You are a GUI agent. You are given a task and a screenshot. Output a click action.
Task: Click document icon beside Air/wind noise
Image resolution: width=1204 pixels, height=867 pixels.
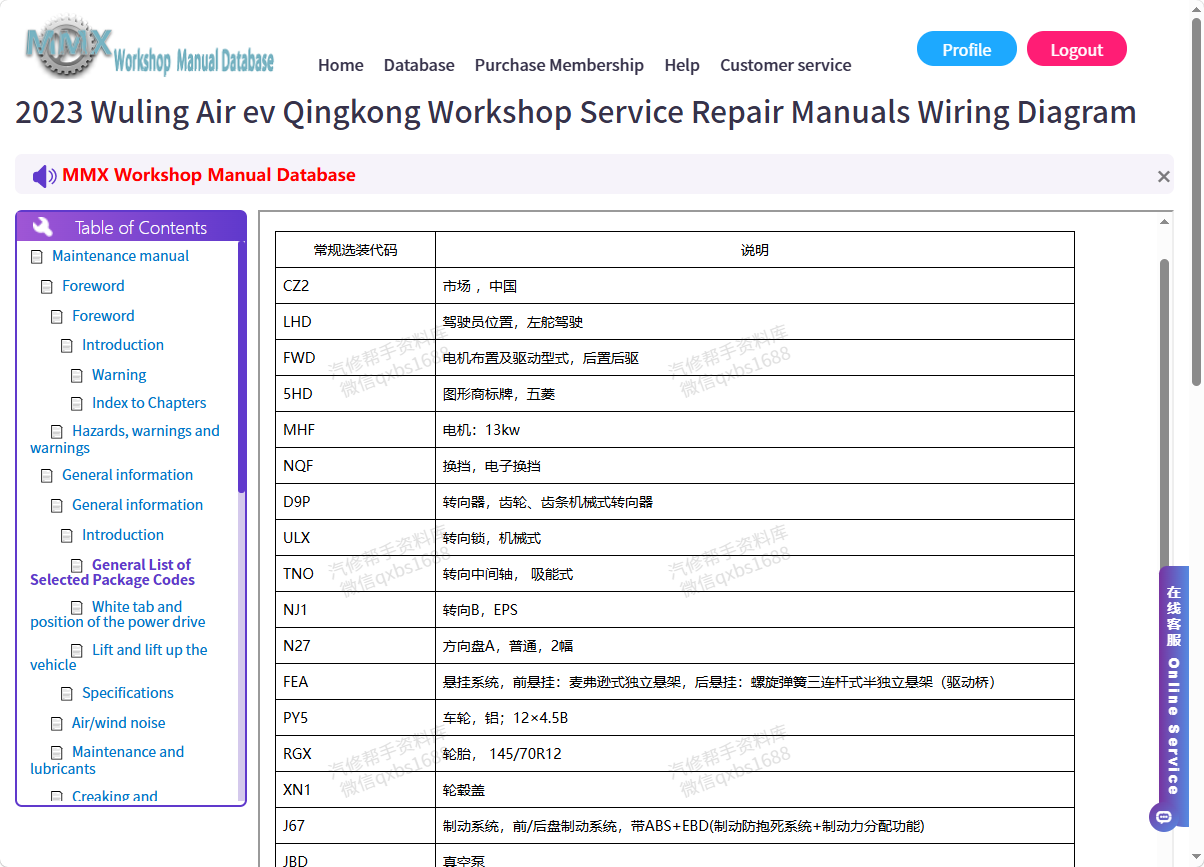pyautogui.click(x=57, y=724)
